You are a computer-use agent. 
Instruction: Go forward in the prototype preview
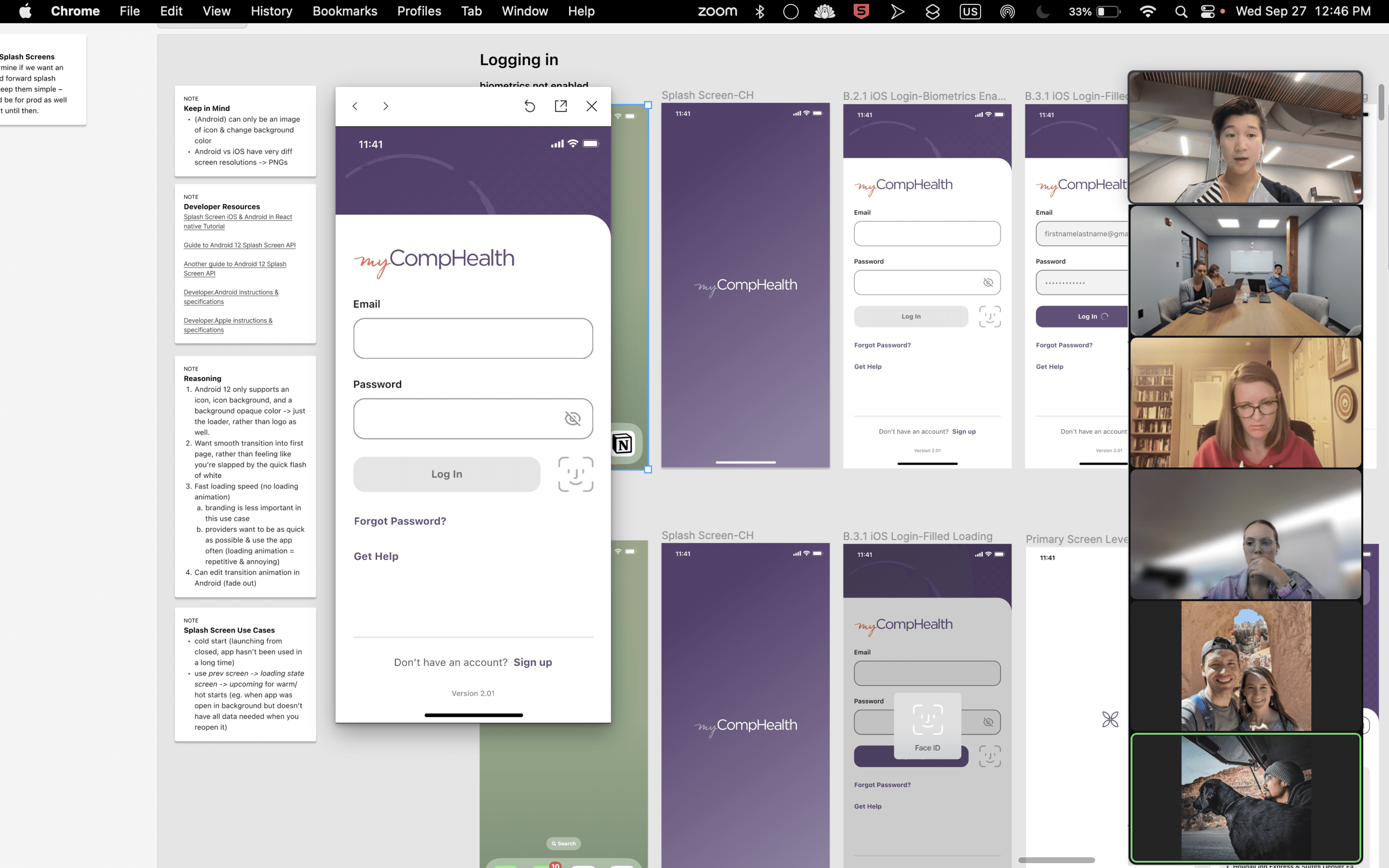pyautogui.click(x=386, y=106)
